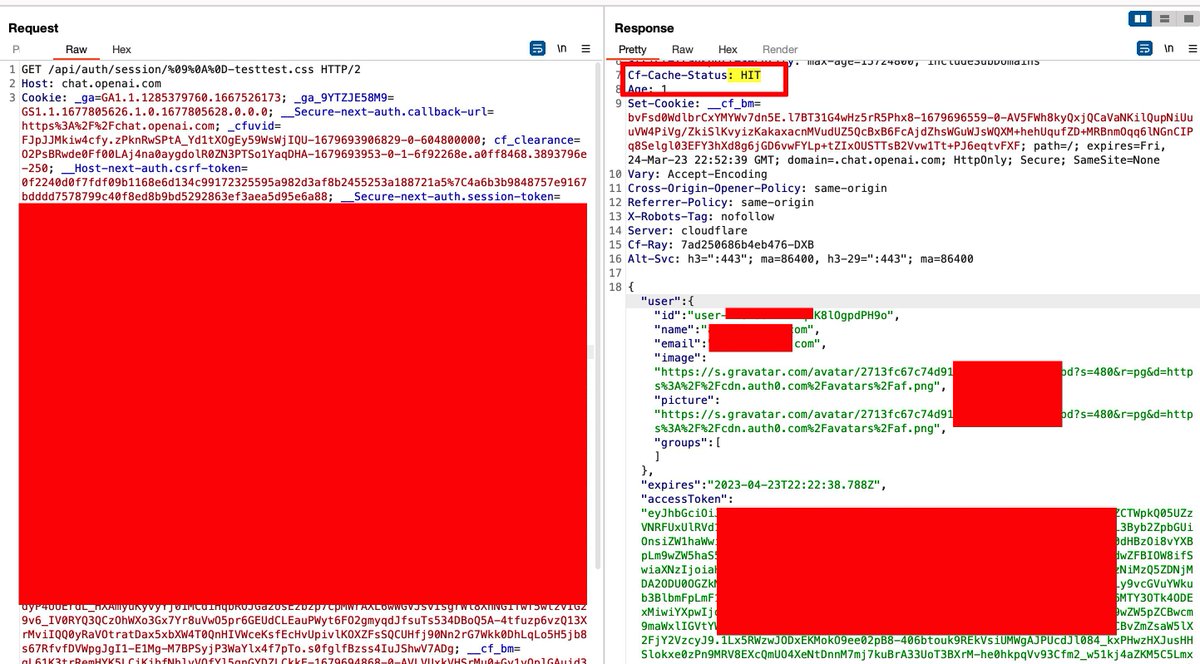This screenshot has width=1200, height=664.
Task: Click the 'Referrer-Policy: same-origin' header line
Action: tap(721, 202)
